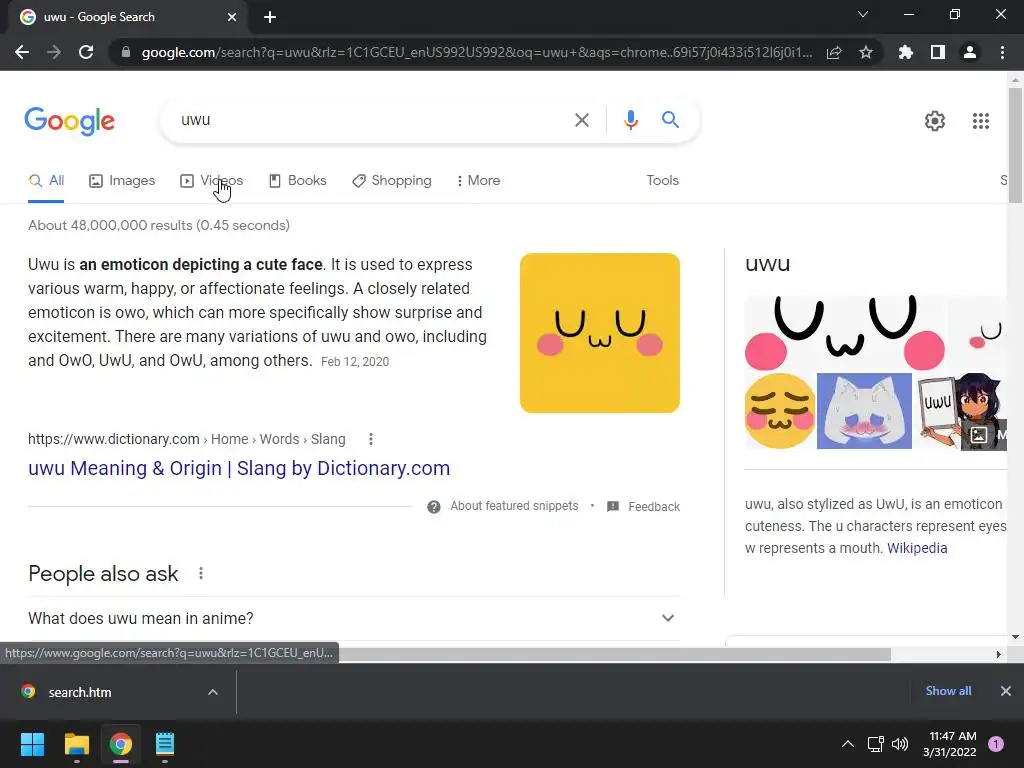The height and width of the screenshot is (768, 1024).
Task: Clear the search box with the X icon
Action: point(581,120)
